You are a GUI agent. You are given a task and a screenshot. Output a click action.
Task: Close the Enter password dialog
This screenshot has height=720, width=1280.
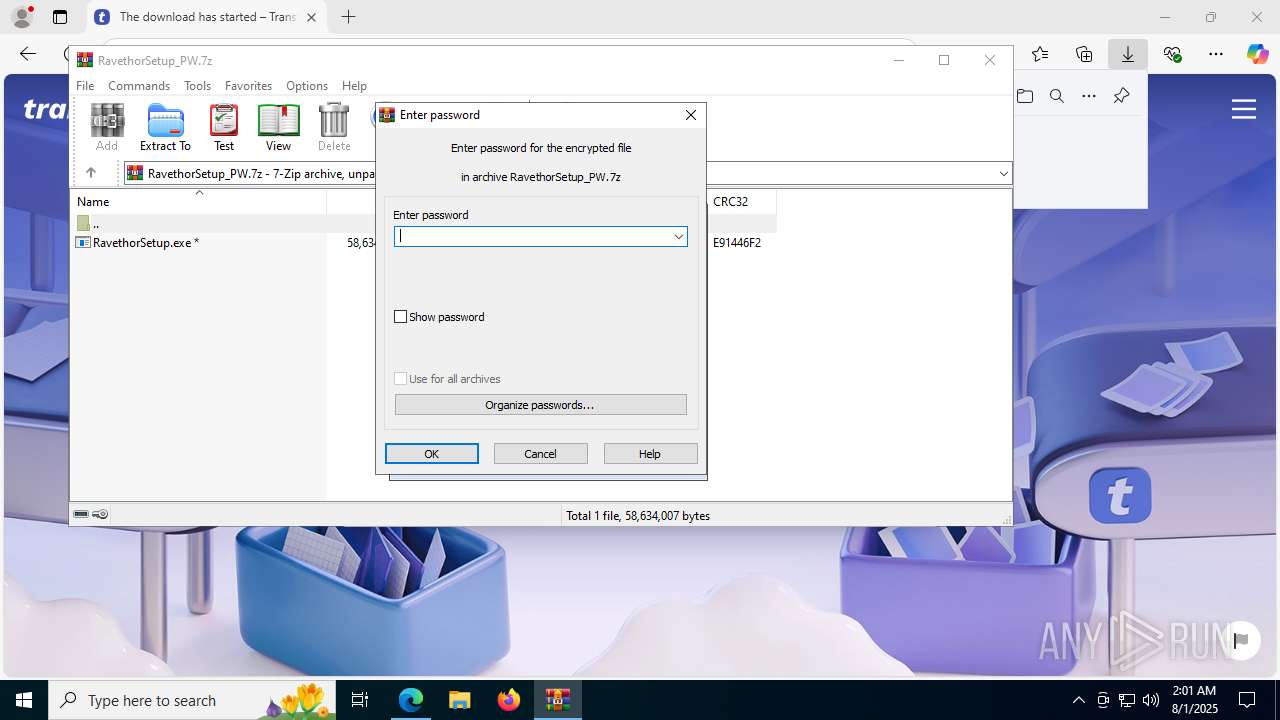click(x=690, y=115)
